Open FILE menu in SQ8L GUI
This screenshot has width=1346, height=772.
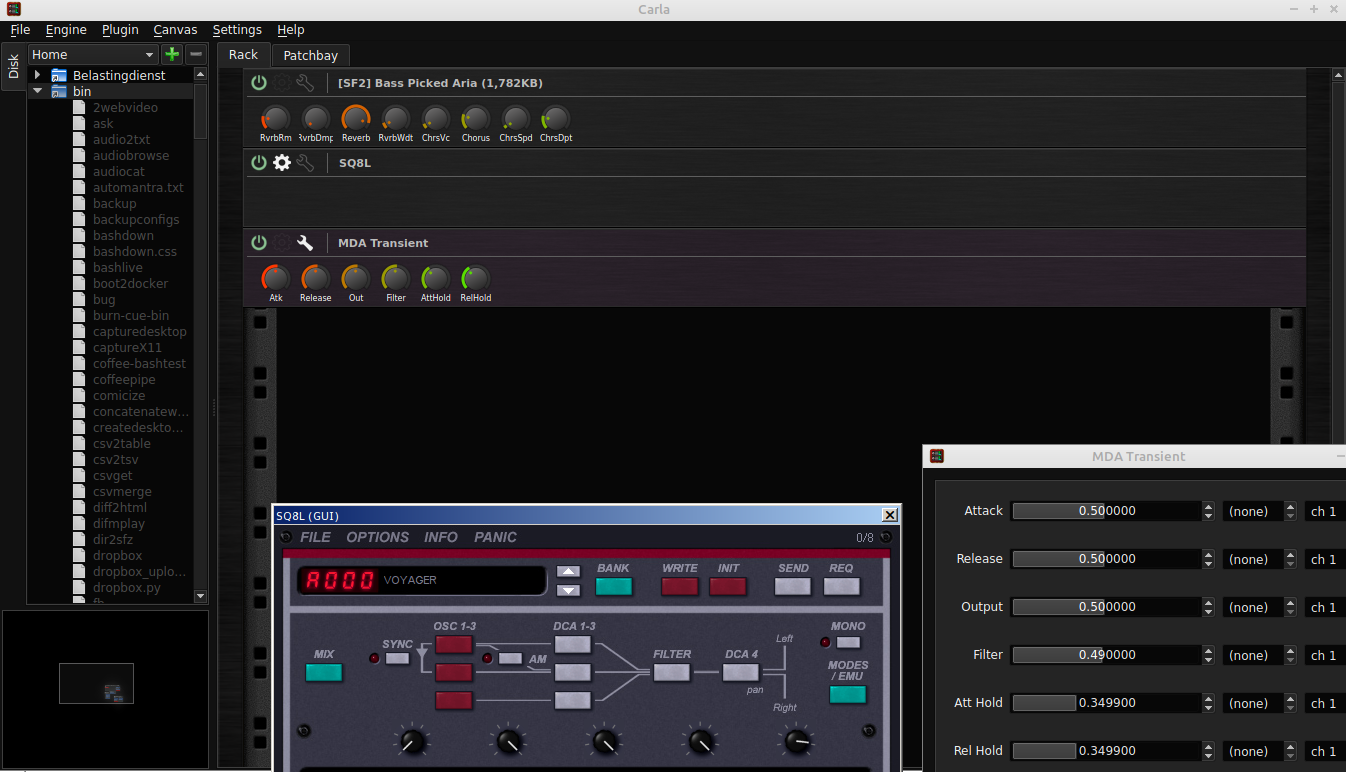pyautogui.click(x=315, y=537)
